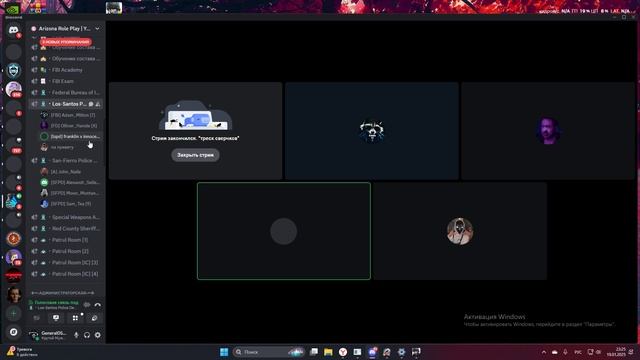This screenshot has width=640, height=360.
Task: Join the Federal Bureau voice channel
Action: point(66,93)
